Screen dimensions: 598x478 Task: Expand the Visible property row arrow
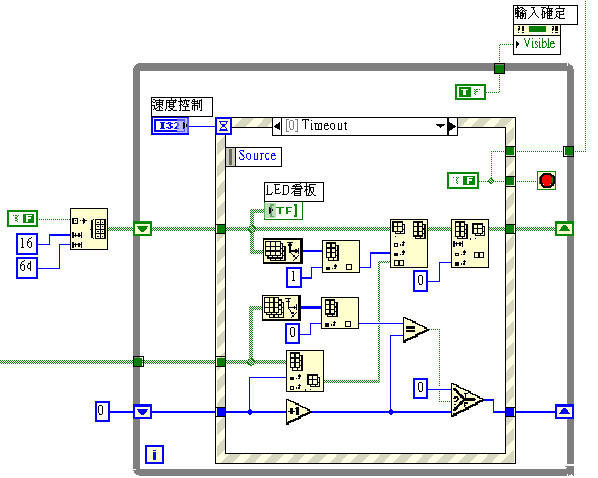tap(518, 44)
